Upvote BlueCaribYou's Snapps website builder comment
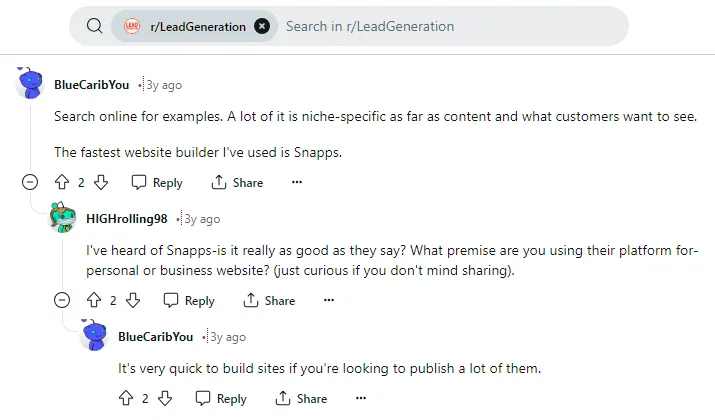The width and height of the screenshot is (715, 420). [62, 182]
